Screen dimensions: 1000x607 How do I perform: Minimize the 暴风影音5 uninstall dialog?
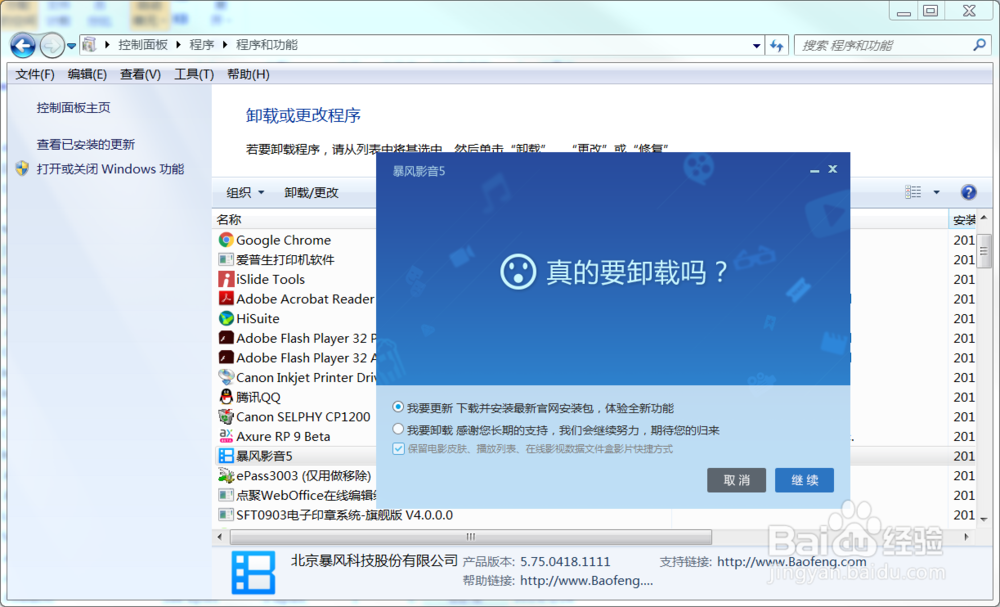(x=814, y=170)
